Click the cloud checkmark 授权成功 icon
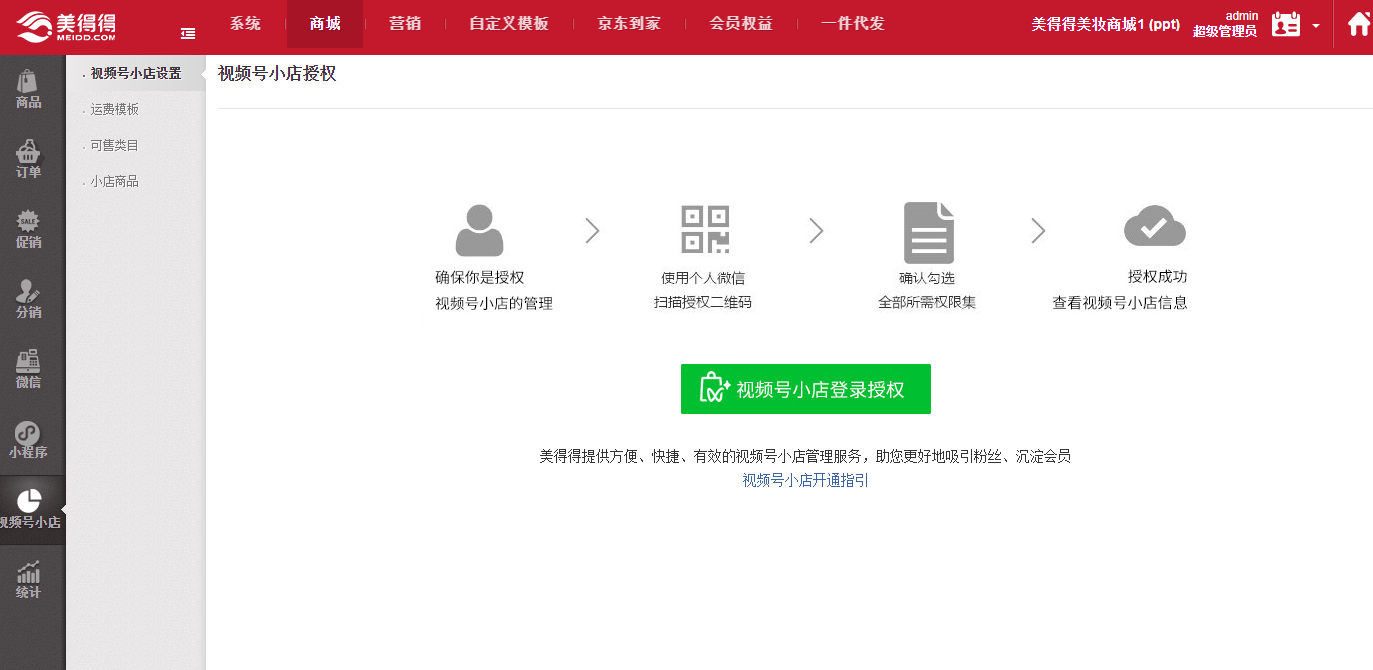This screenshot has width=1373, height=670. point(1155,226)
